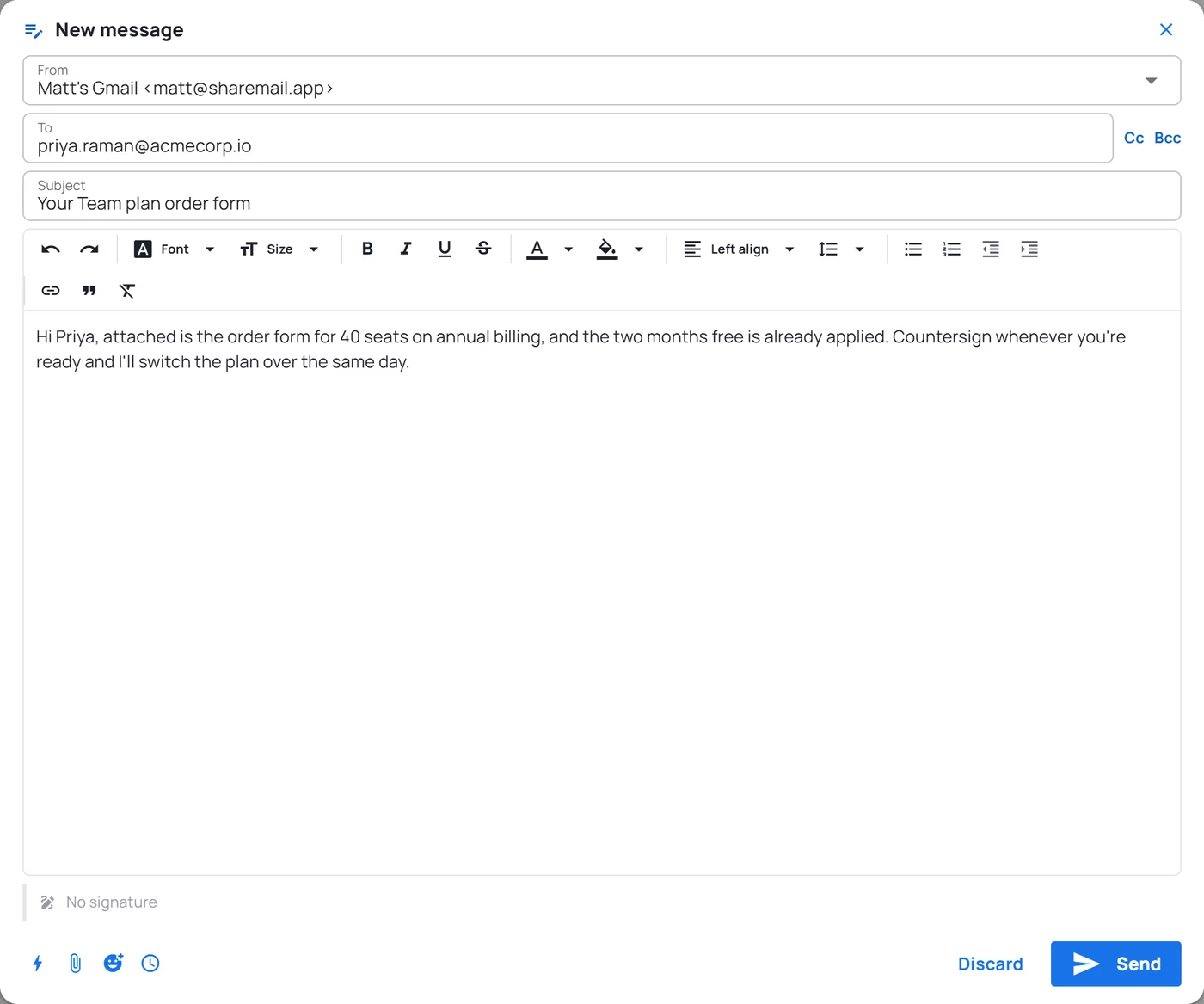The width and height of the screenshot is (1204, 1004).
Task: Attach a file with paperclip icon
Action: (76, 964)
